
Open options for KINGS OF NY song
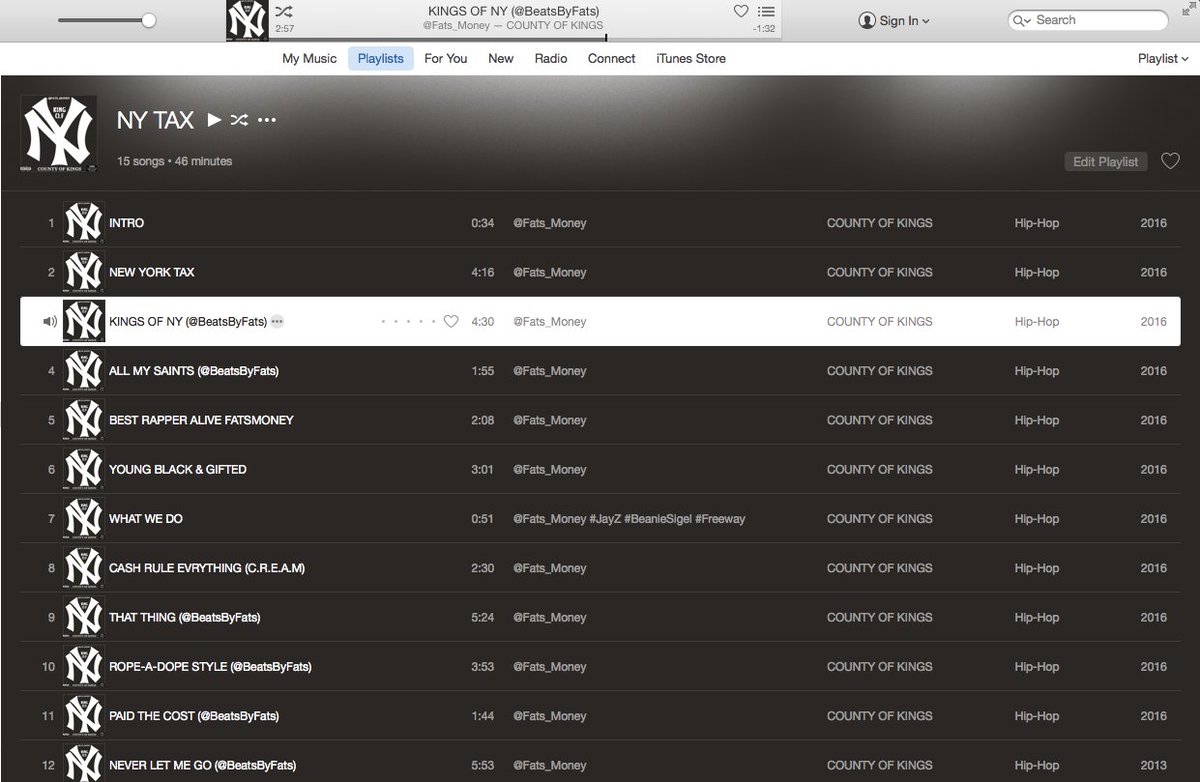tap(277, 321)
